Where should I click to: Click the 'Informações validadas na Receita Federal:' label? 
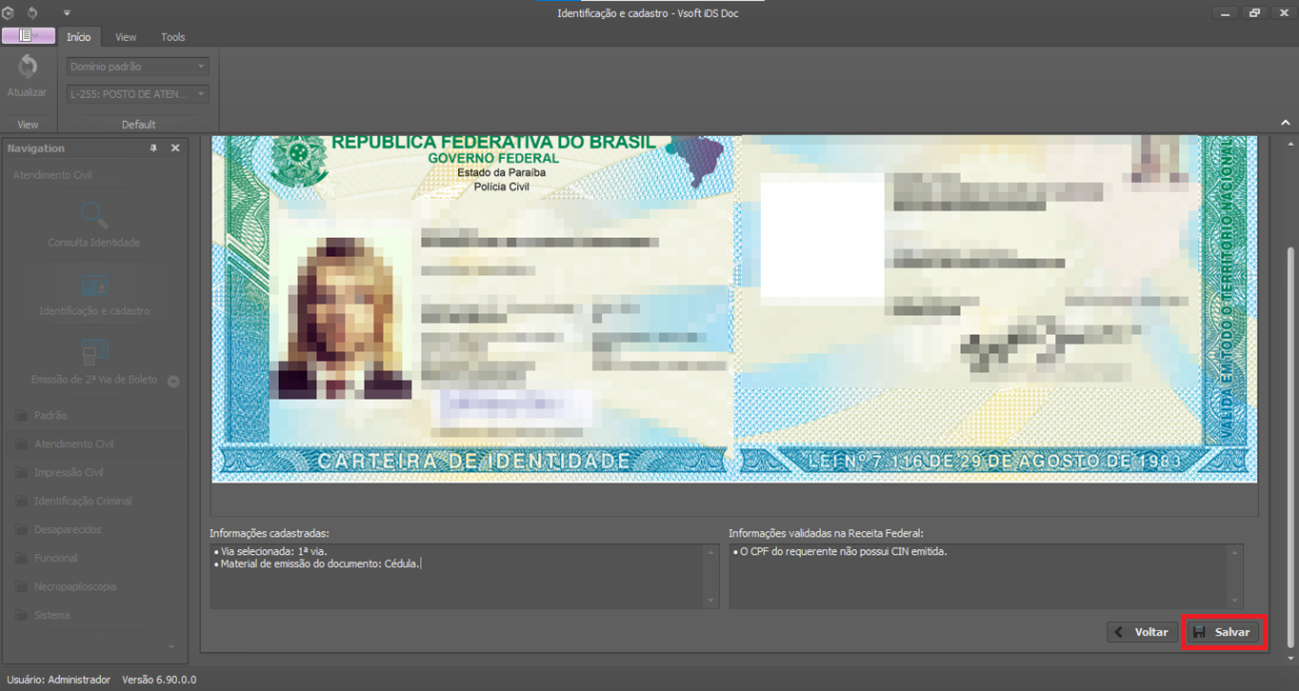point(826,533)
